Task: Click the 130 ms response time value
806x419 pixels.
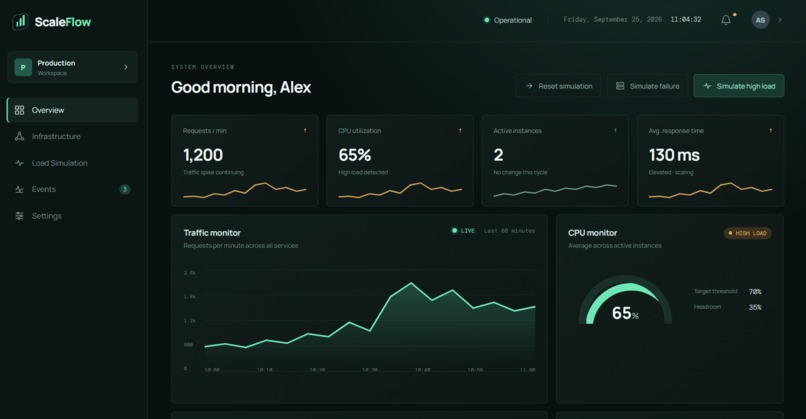Action: click(674, 155)
